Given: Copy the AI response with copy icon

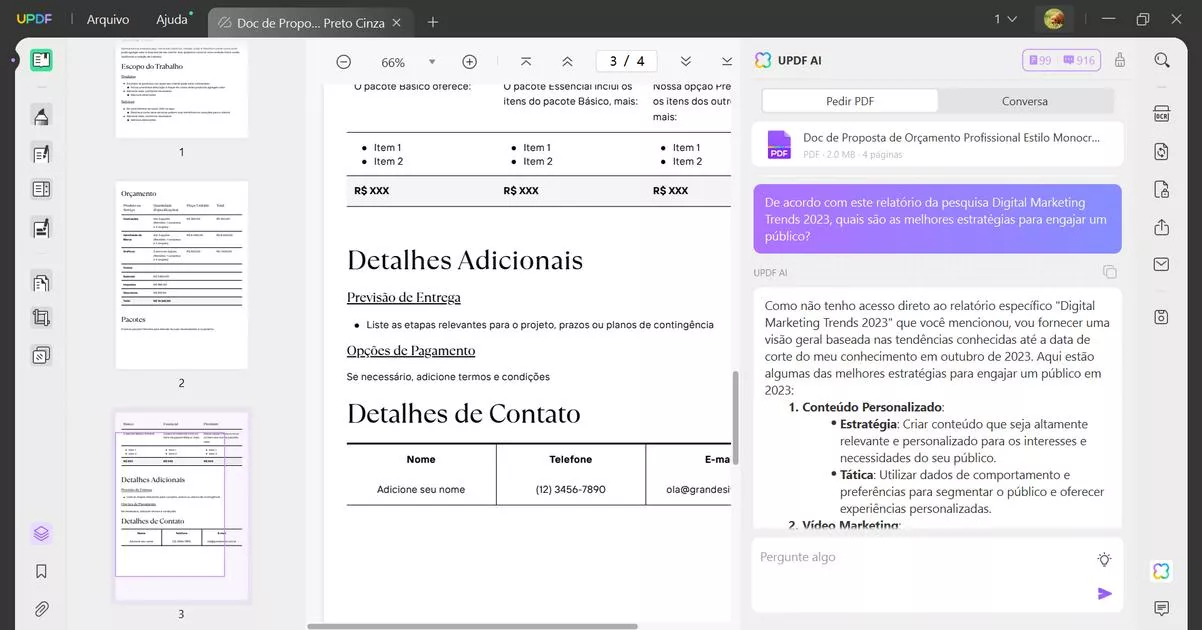Looking at the screenshot, I should coord(1109,270).
